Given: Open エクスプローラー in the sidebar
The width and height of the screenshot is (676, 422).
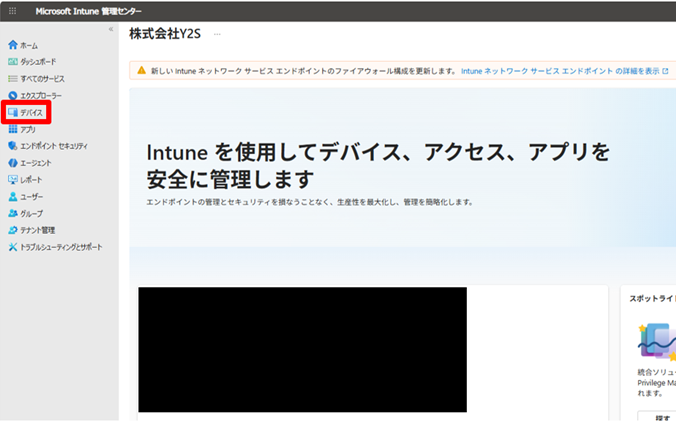Looking at the screenshot, I should [40, 95].
